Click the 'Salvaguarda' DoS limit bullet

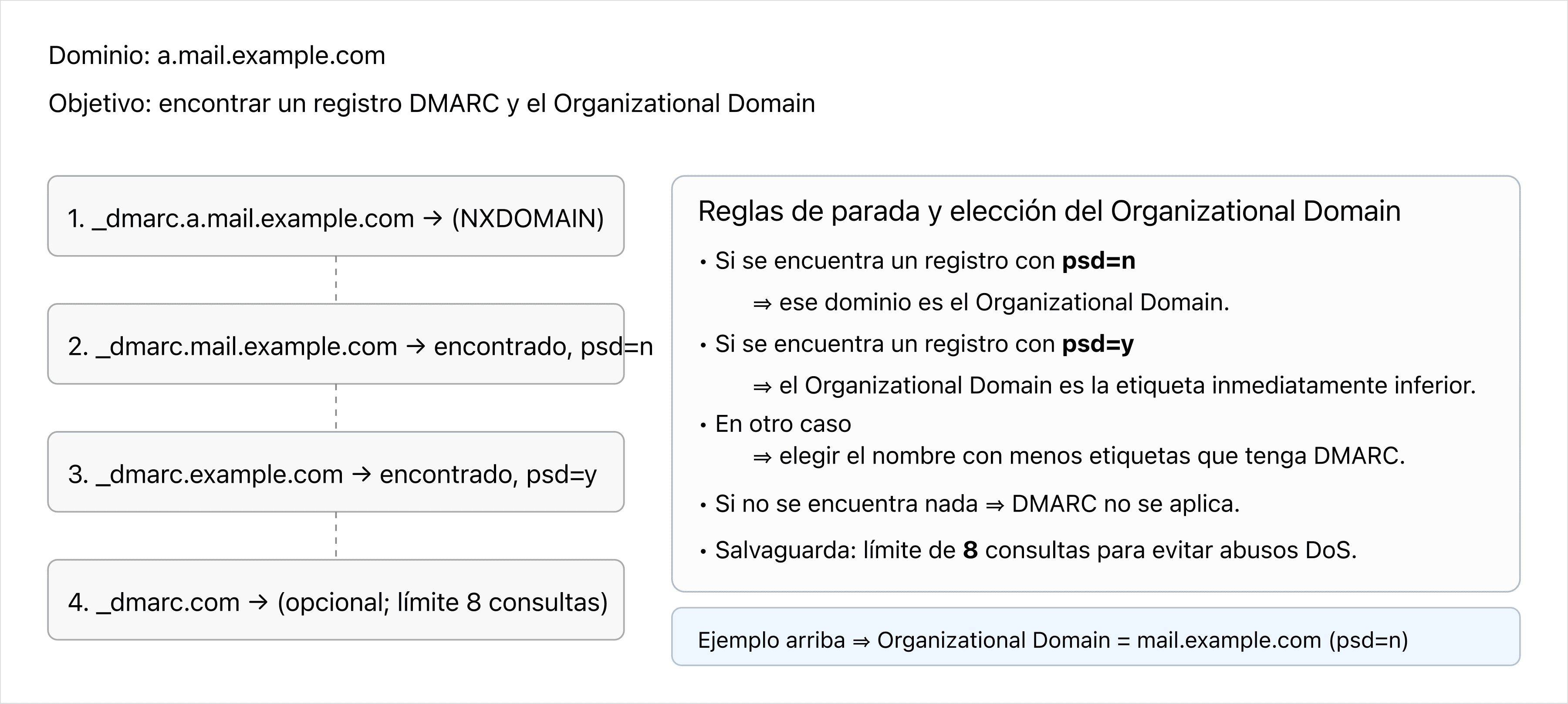[x=1035, y=550]
